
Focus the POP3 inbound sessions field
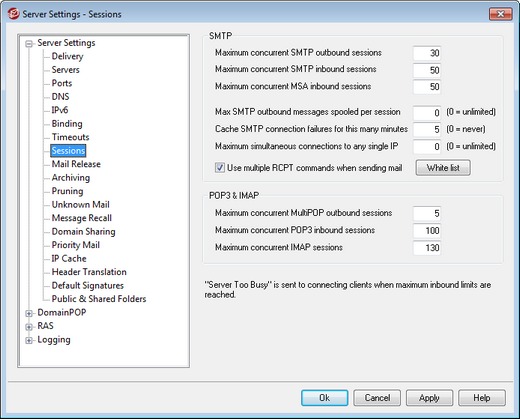pos(427,230)
